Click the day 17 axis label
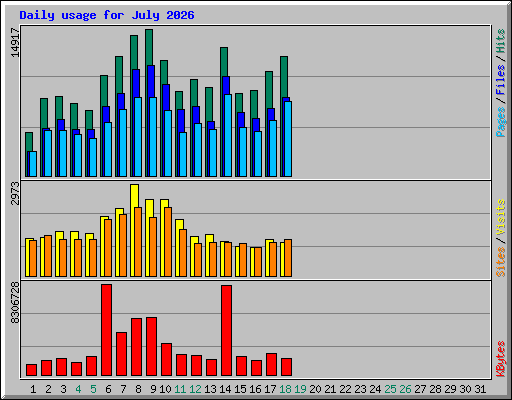Screen dimensions: 512x400 click(x=270, y=389)
